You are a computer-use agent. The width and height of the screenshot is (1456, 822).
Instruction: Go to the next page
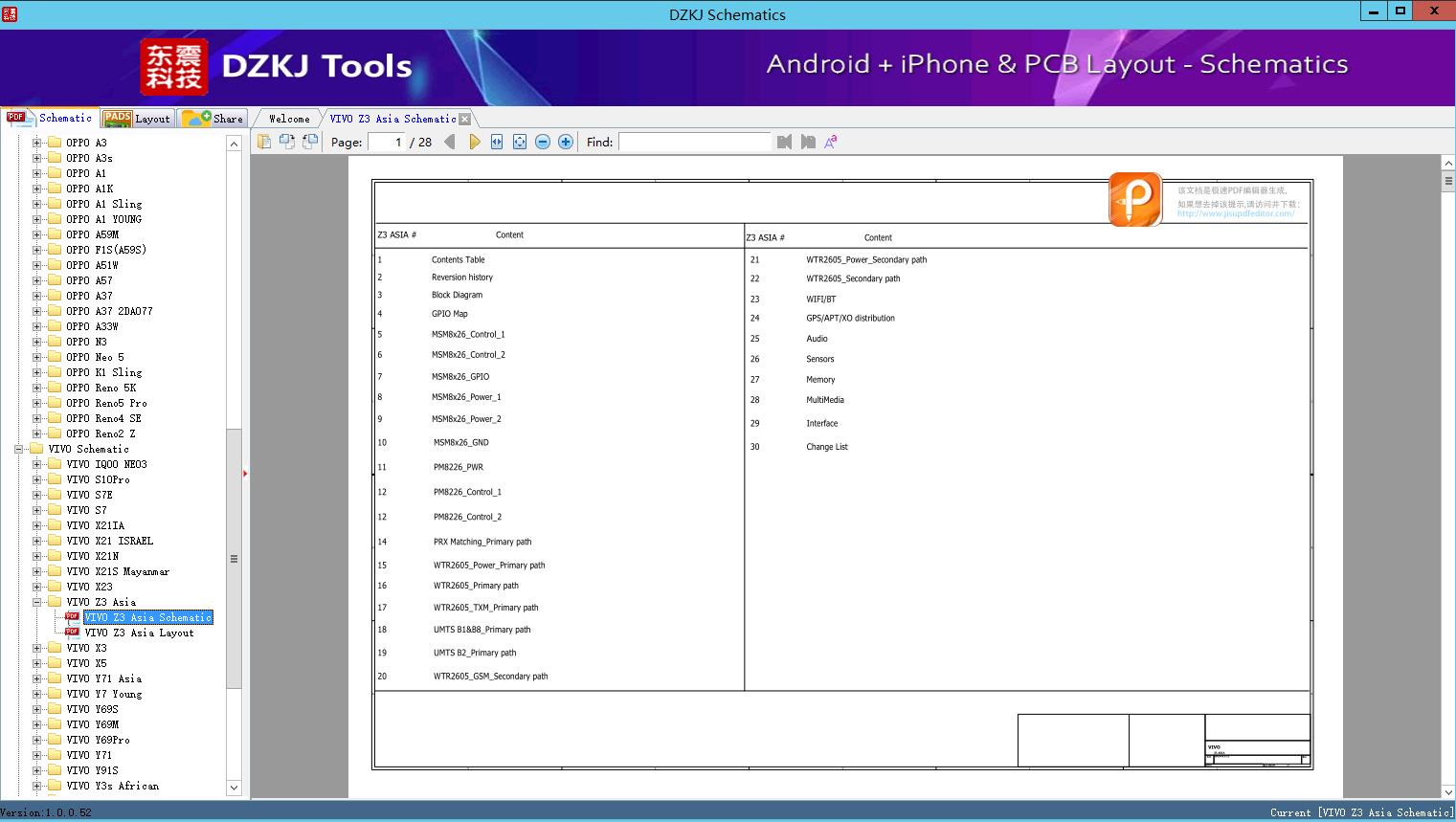(474, 142)
